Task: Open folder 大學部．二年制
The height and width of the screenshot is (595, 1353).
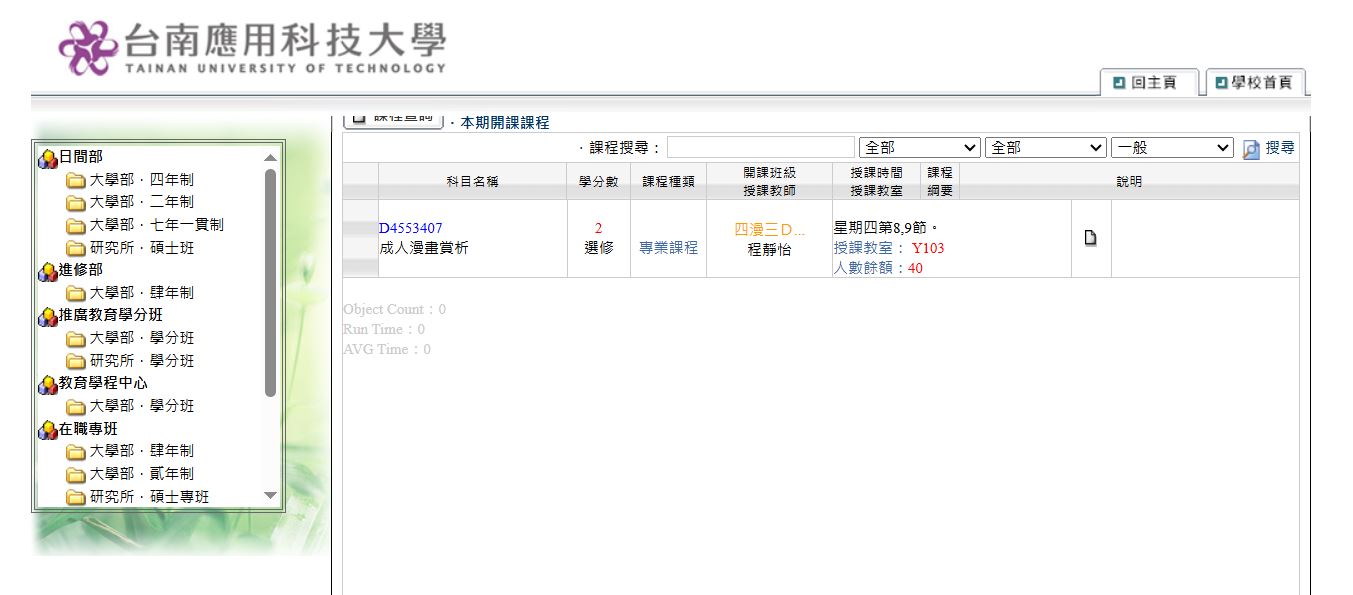Action: click(142, 202)
